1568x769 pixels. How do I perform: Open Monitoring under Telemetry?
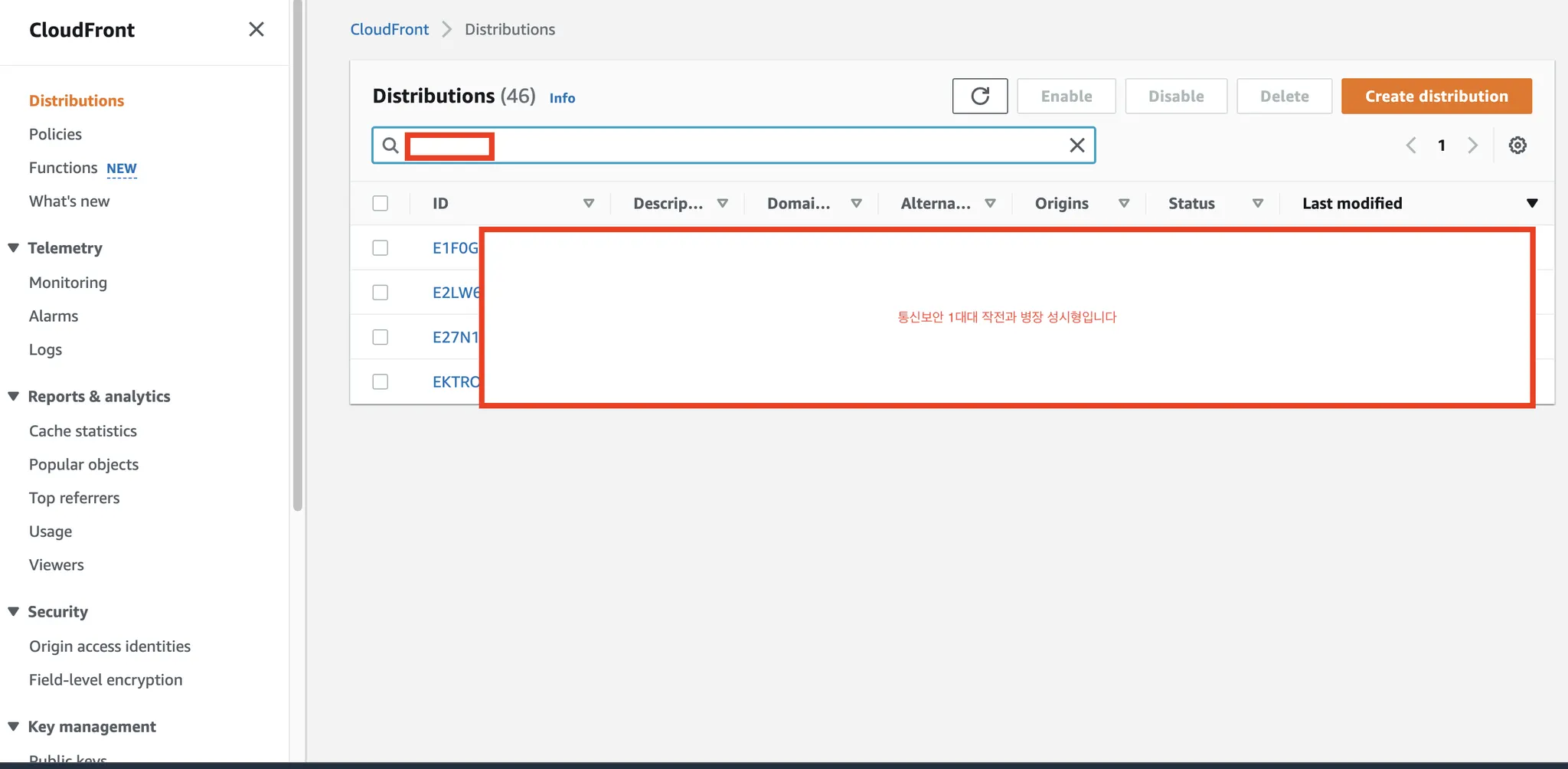click(x=68, y=283)
